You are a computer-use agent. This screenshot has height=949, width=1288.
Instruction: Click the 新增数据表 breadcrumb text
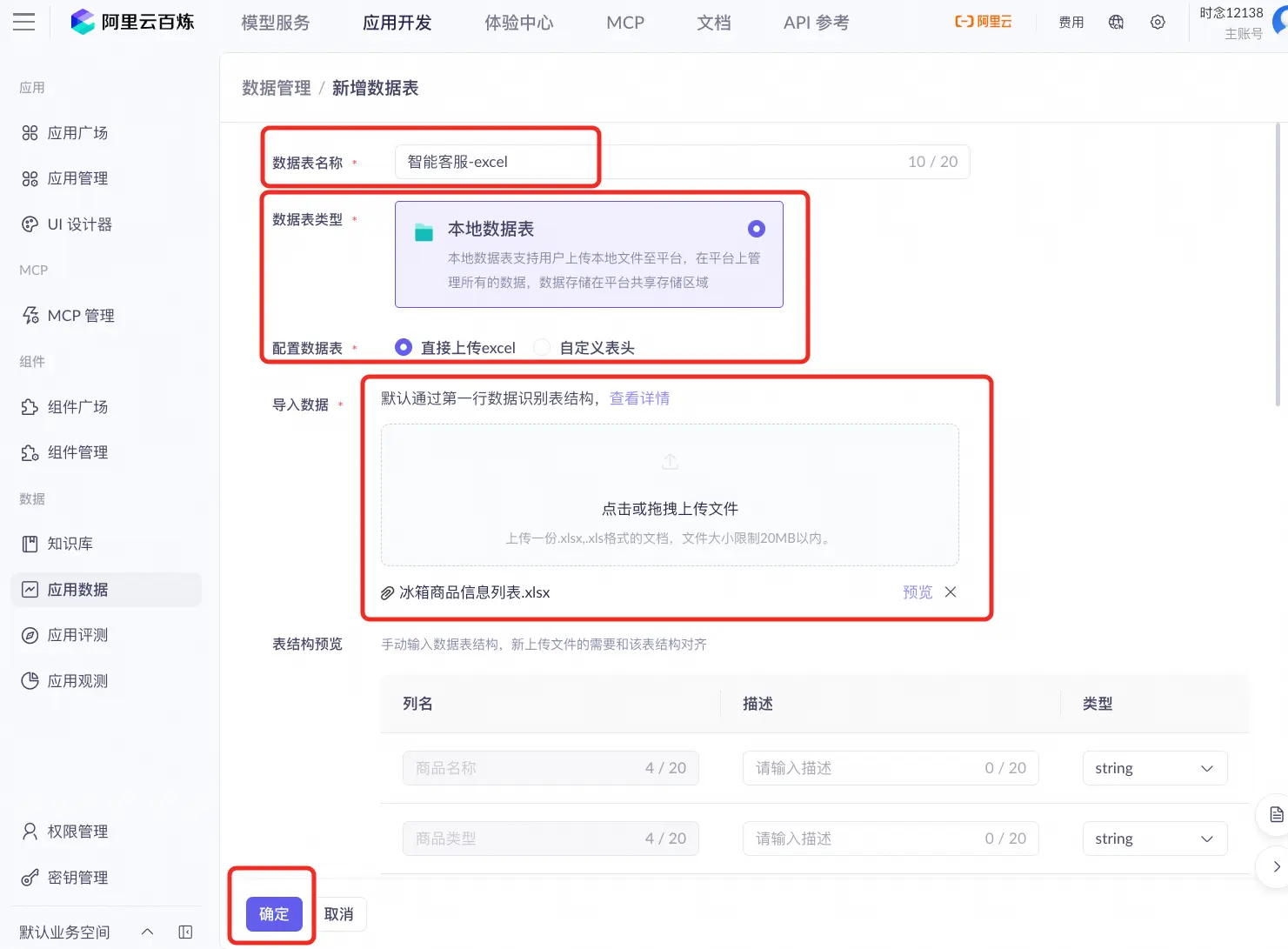point(376,88)
